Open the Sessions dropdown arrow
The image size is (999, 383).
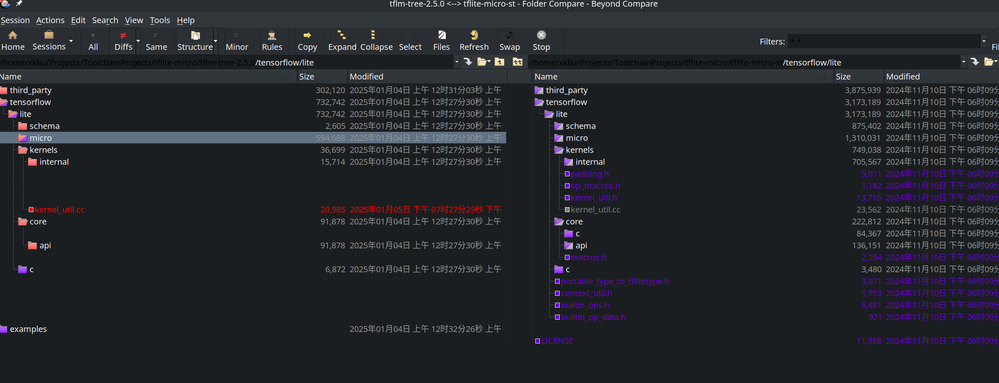71,41
